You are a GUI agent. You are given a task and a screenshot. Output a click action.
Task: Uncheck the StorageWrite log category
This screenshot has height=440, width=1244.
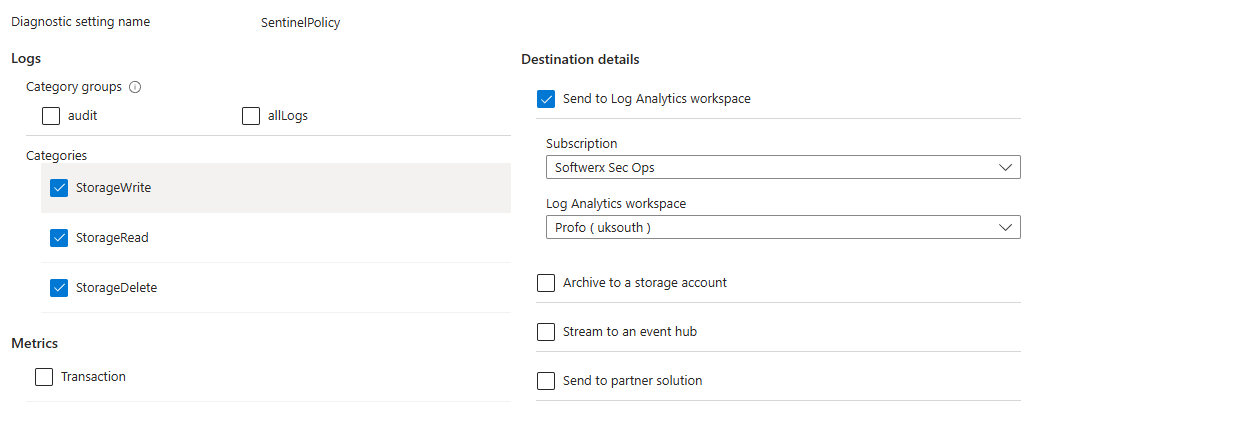[59, 188]
